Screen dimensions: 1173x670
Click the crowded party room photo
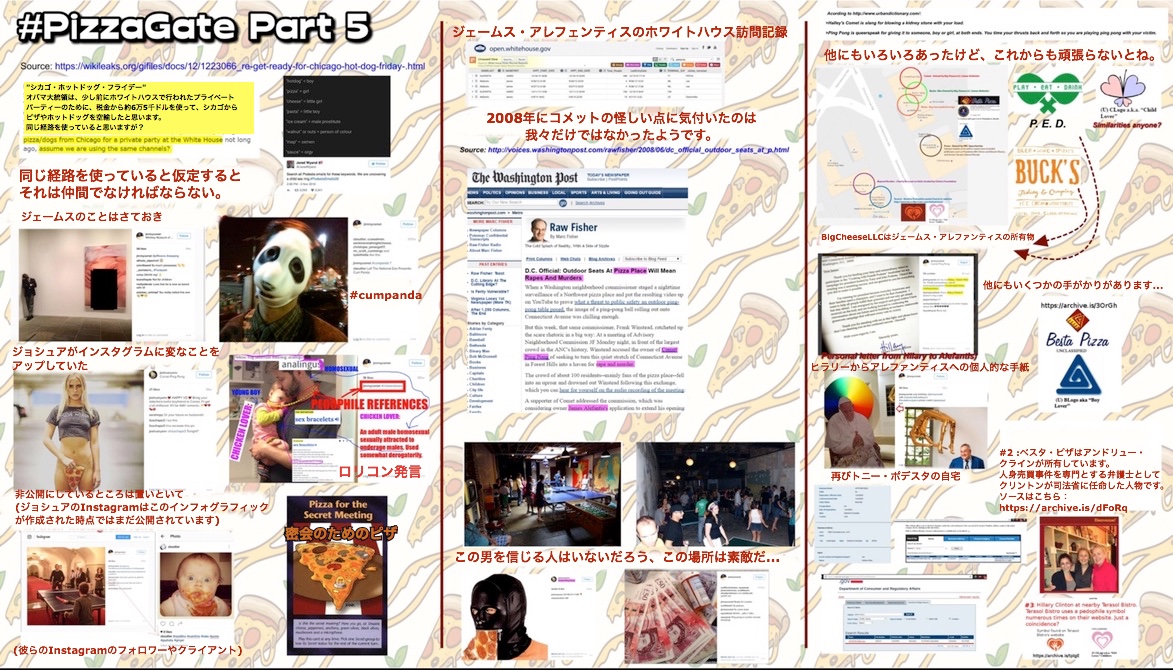point(715,494)
